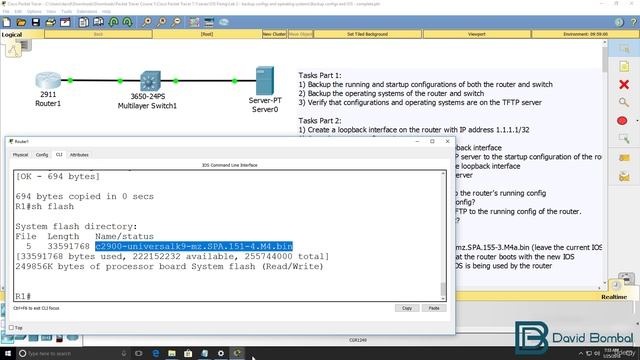Click the Paste toolbar icon
640x360 pixels.
pos(98,22)
